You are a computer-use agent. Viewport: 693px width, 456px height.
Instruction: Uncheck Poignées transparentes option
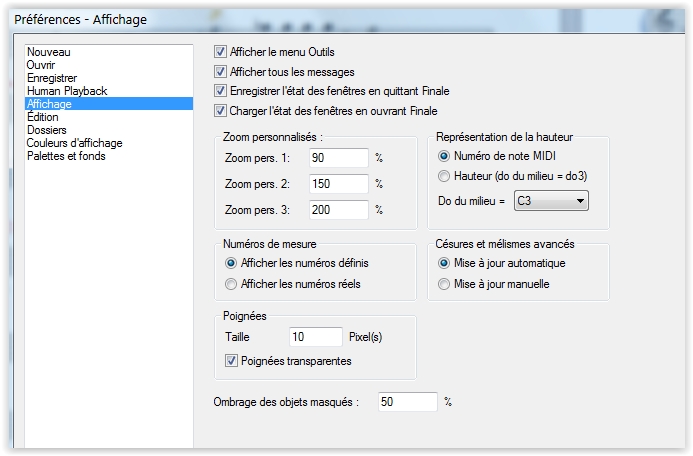pyautogui.click(x=233, y=361)
